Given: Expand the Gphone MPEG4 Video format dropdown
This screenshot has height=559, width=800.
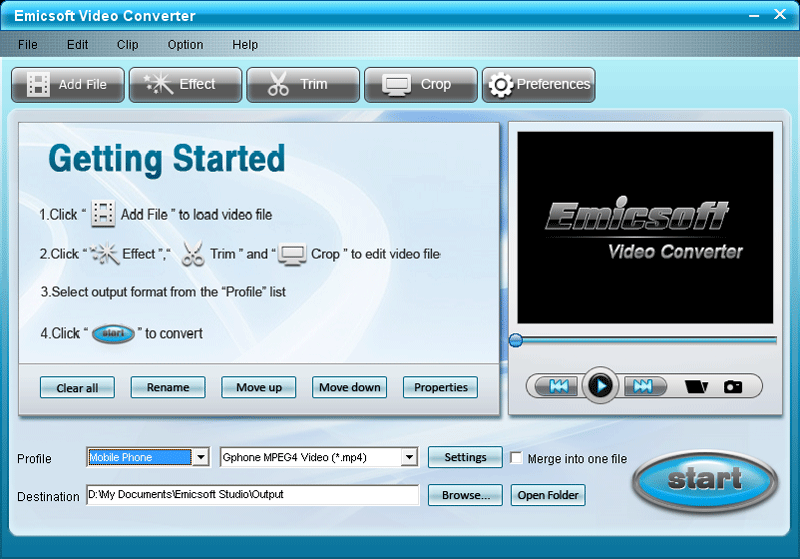Looking at the screenshot, I should (409, 457).
